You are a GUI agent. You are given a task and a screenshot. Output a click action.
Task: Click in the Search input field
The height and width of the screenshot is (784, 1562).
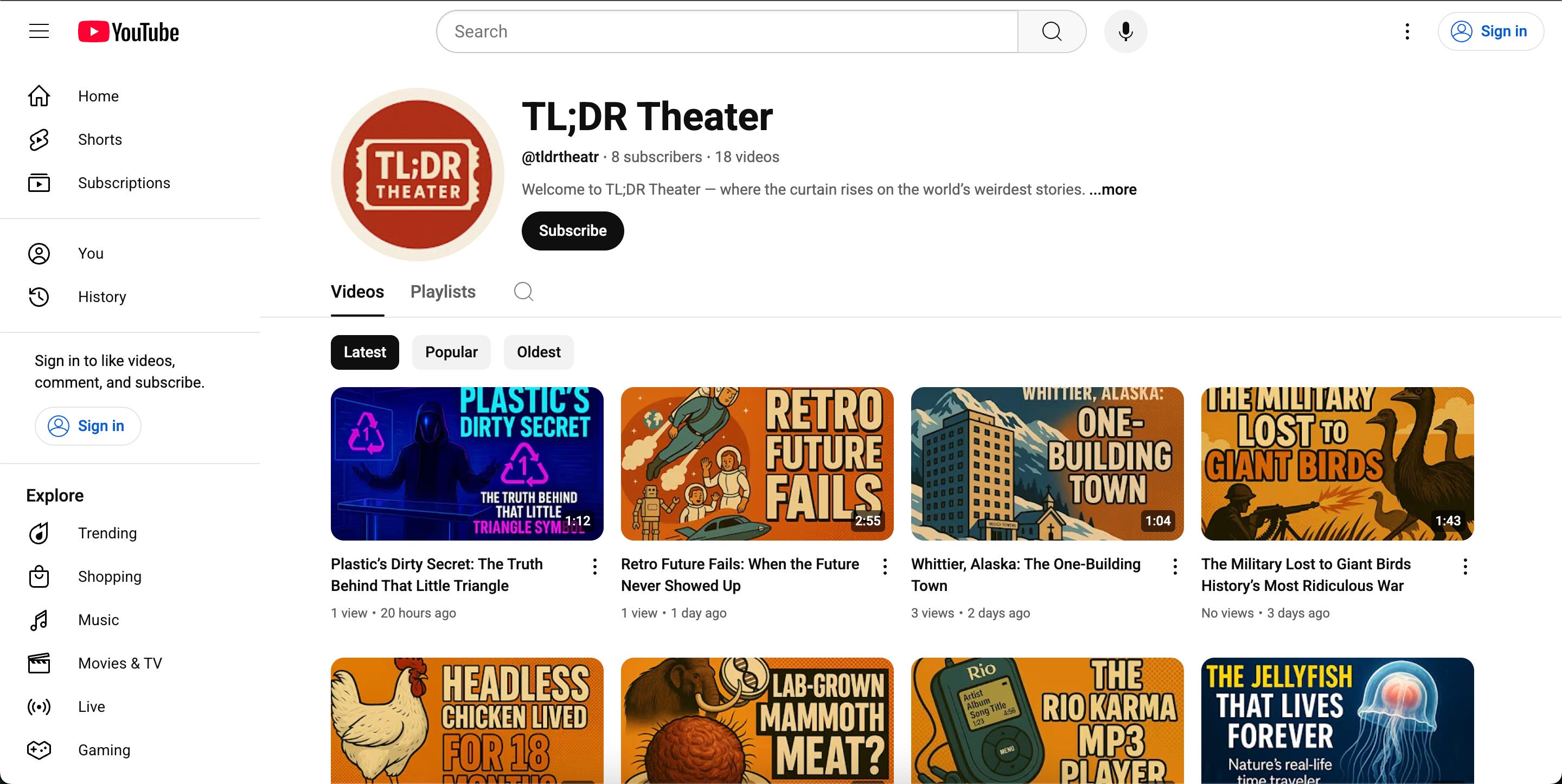(726, 31)
